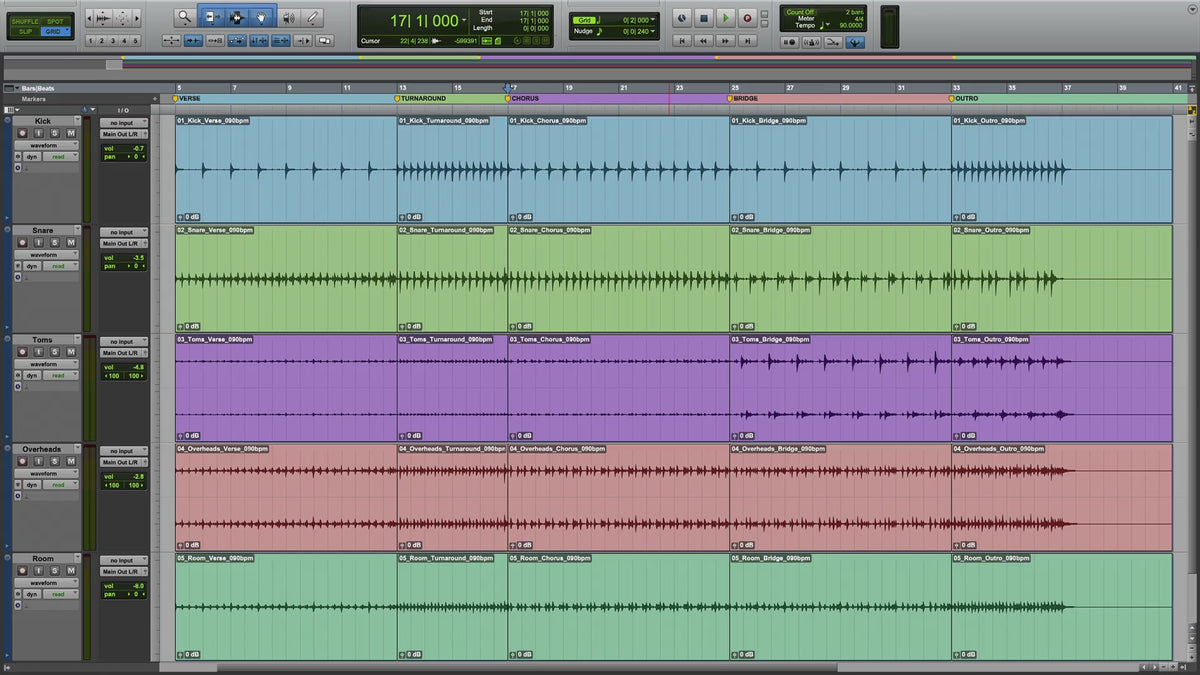Click the Record button in transport
1200x675 pixels.
(x=750, y=18)
